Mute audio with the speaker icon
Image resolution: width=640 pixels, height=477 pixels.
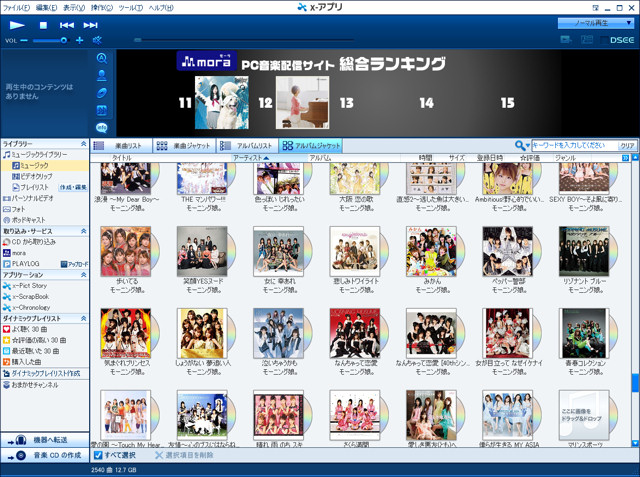(x=97, y=40)
